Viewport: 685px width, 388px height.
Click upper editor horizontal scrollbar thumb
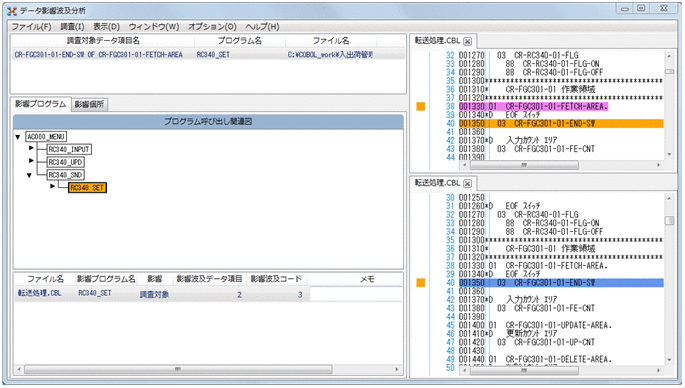tap(524, 165)
